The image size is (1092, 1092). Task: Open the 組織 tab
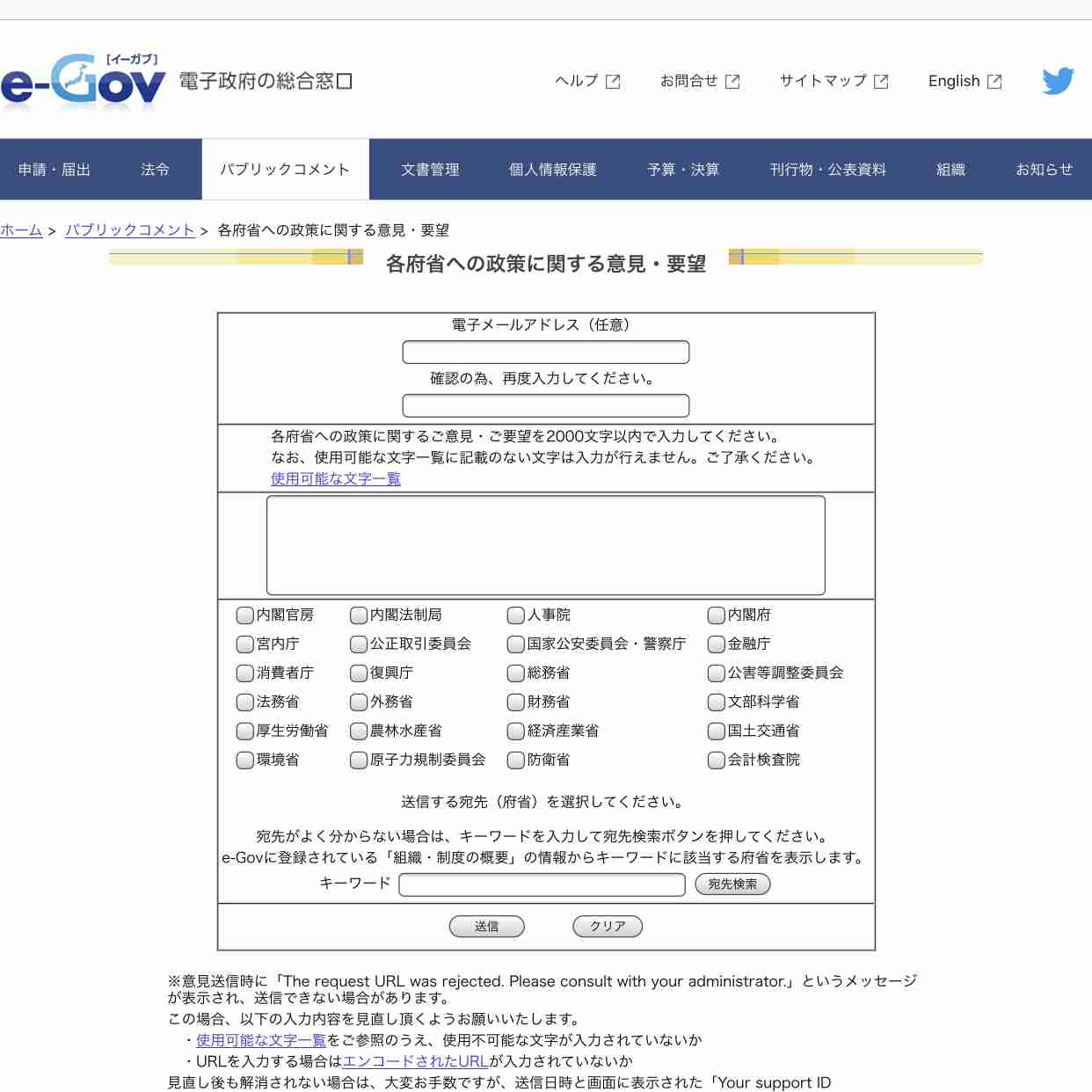click(950, 169)
